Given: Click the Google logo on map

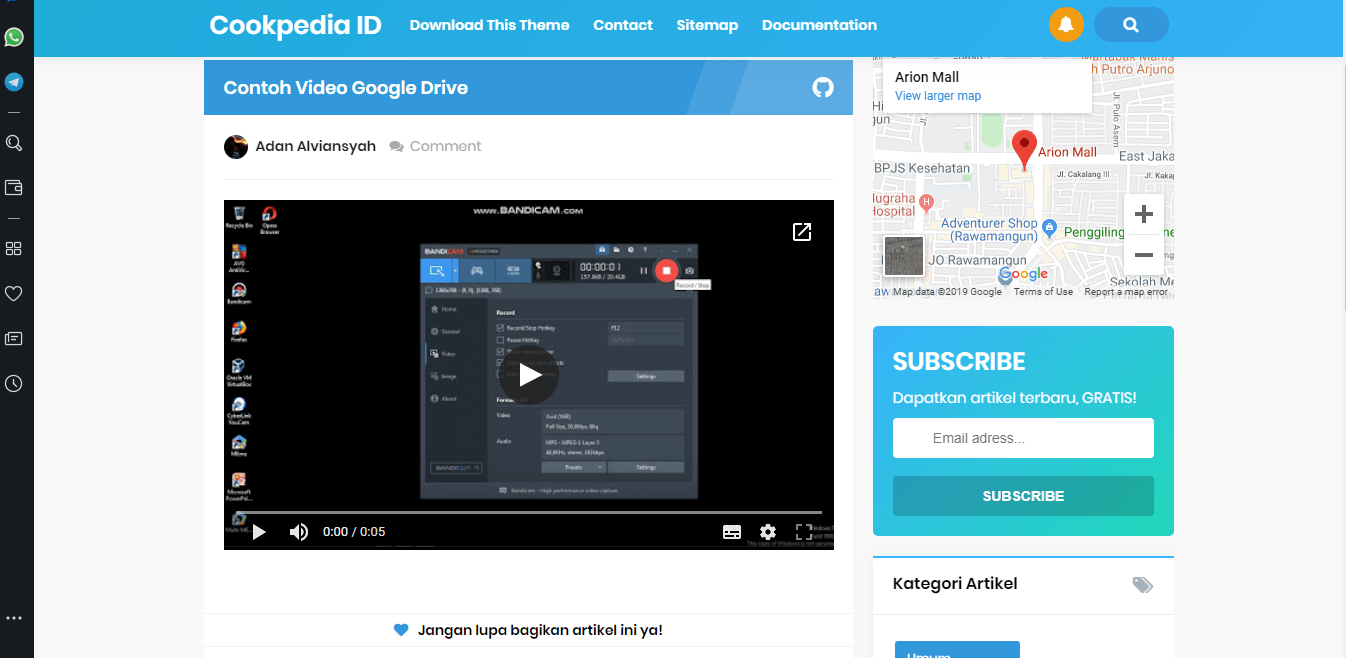Looking at the screenshot, I should 1023,274.
